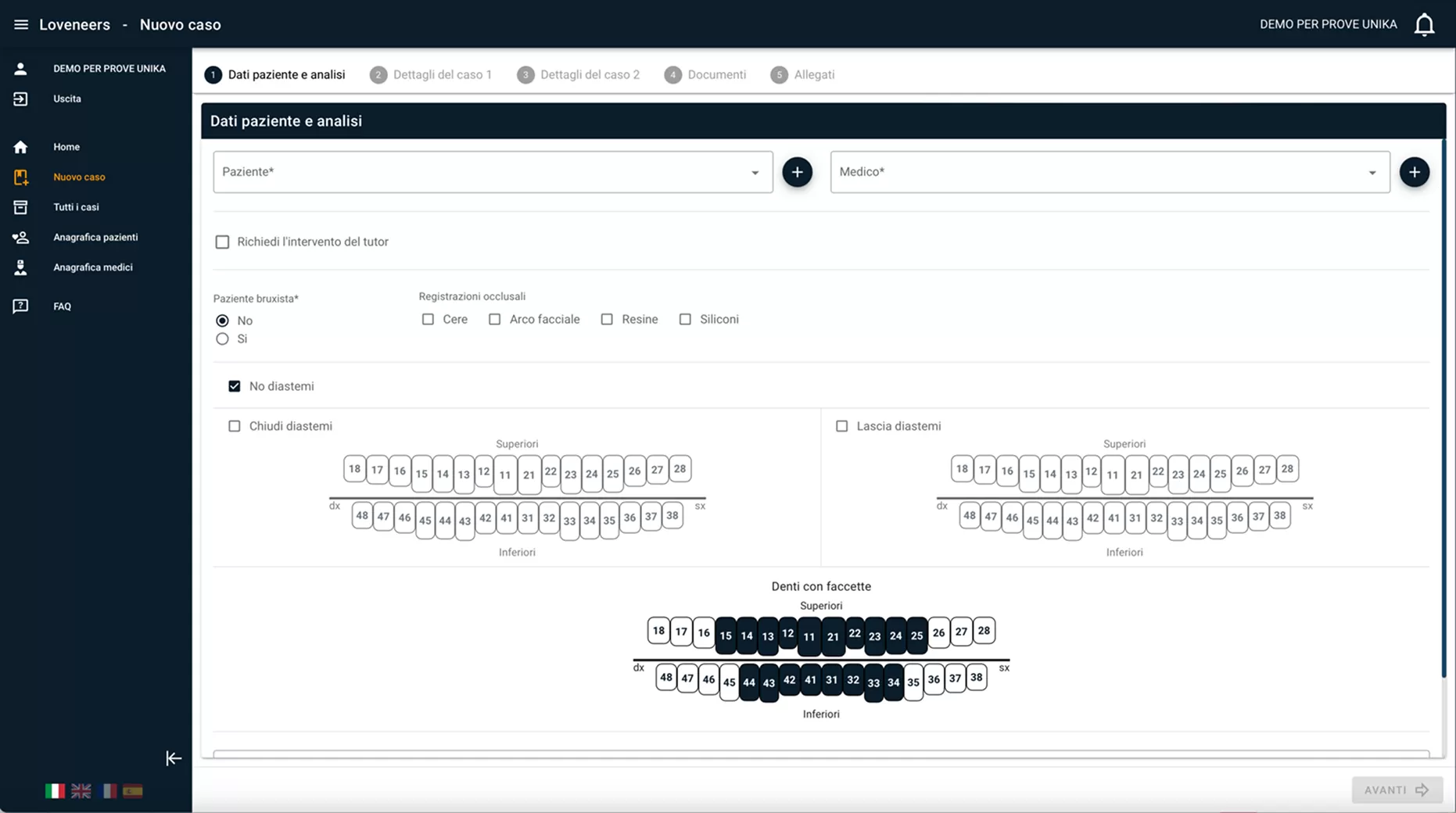This screenshot has width=1456, height=813.
Task: Open the FAQ link in sidebar
Action: [x=62, y=306]
